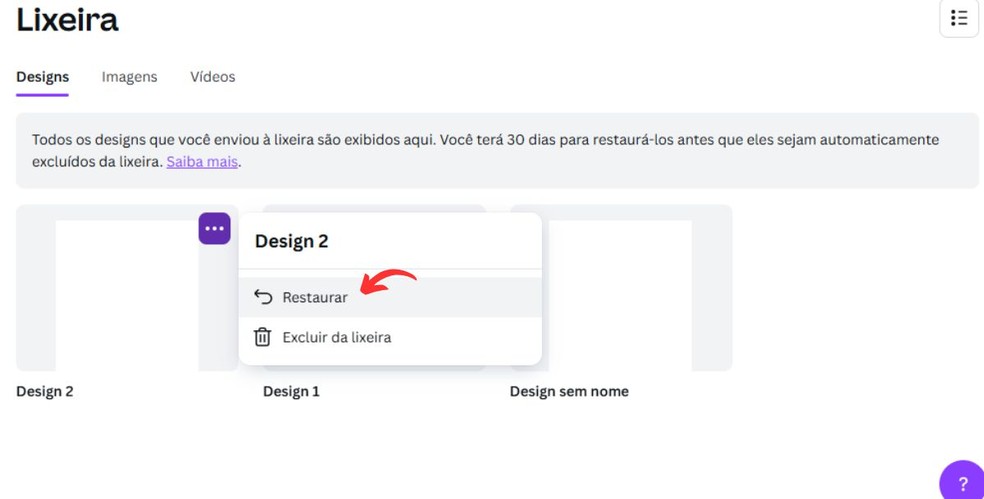Click the Design 2 title below its thumbnail
Viewport: 984px width, 499px height.
coord(45,391)
